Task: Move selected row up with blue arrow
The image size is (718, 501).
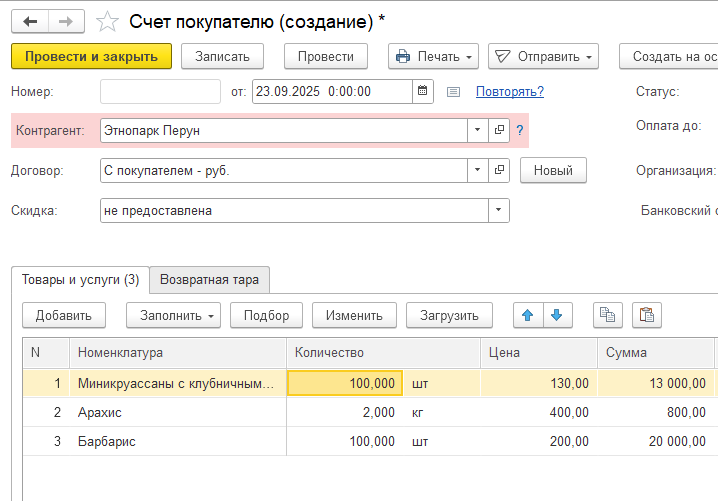Action: [528, 315]
